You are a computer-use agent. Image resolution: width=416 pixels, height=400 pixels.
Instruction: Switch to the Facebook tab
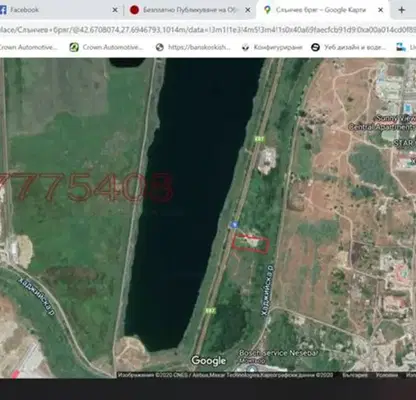point(57,10)
